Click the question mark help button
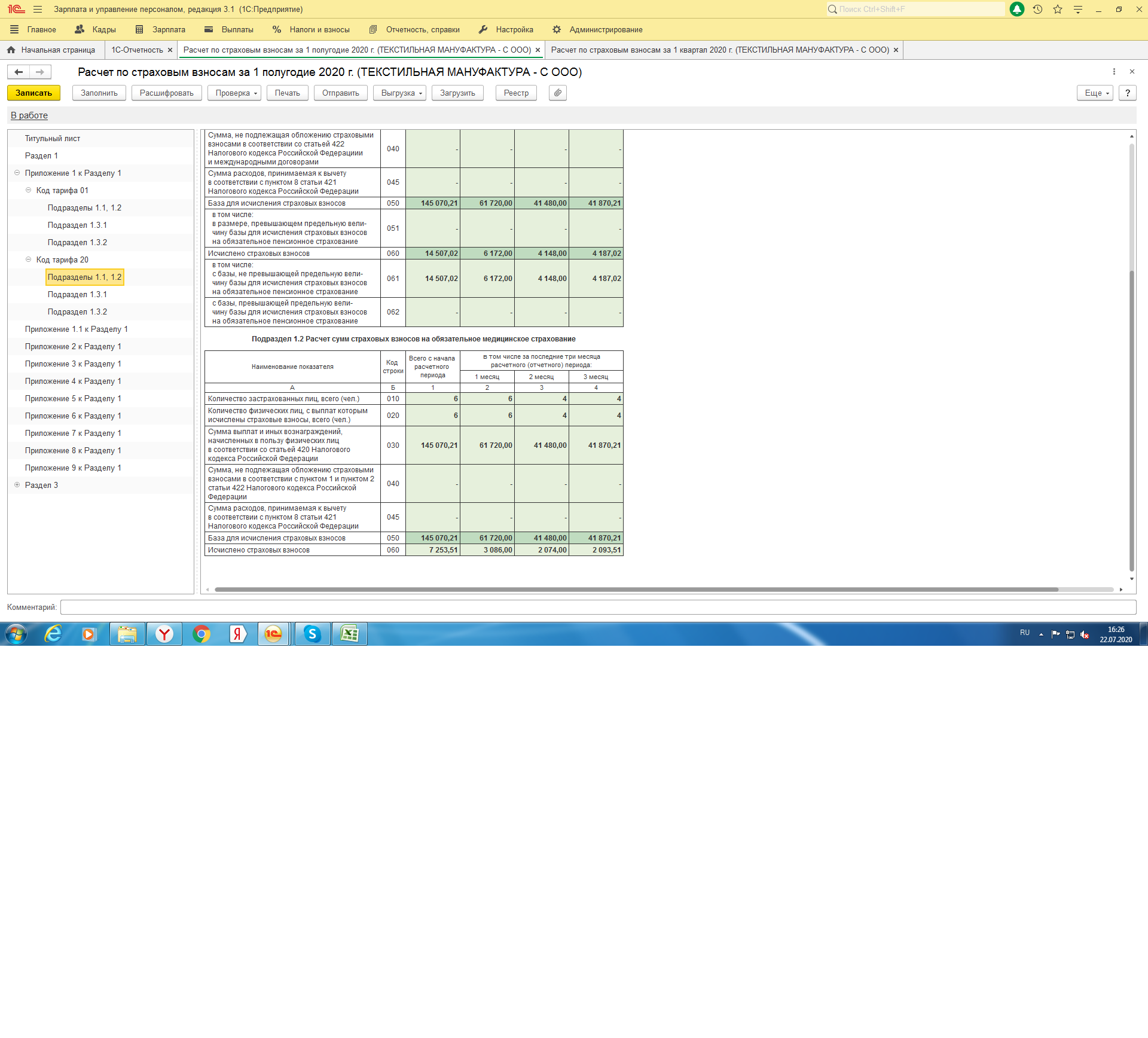This screenshot has height=1038, width=1148. tap(1128, 93)
